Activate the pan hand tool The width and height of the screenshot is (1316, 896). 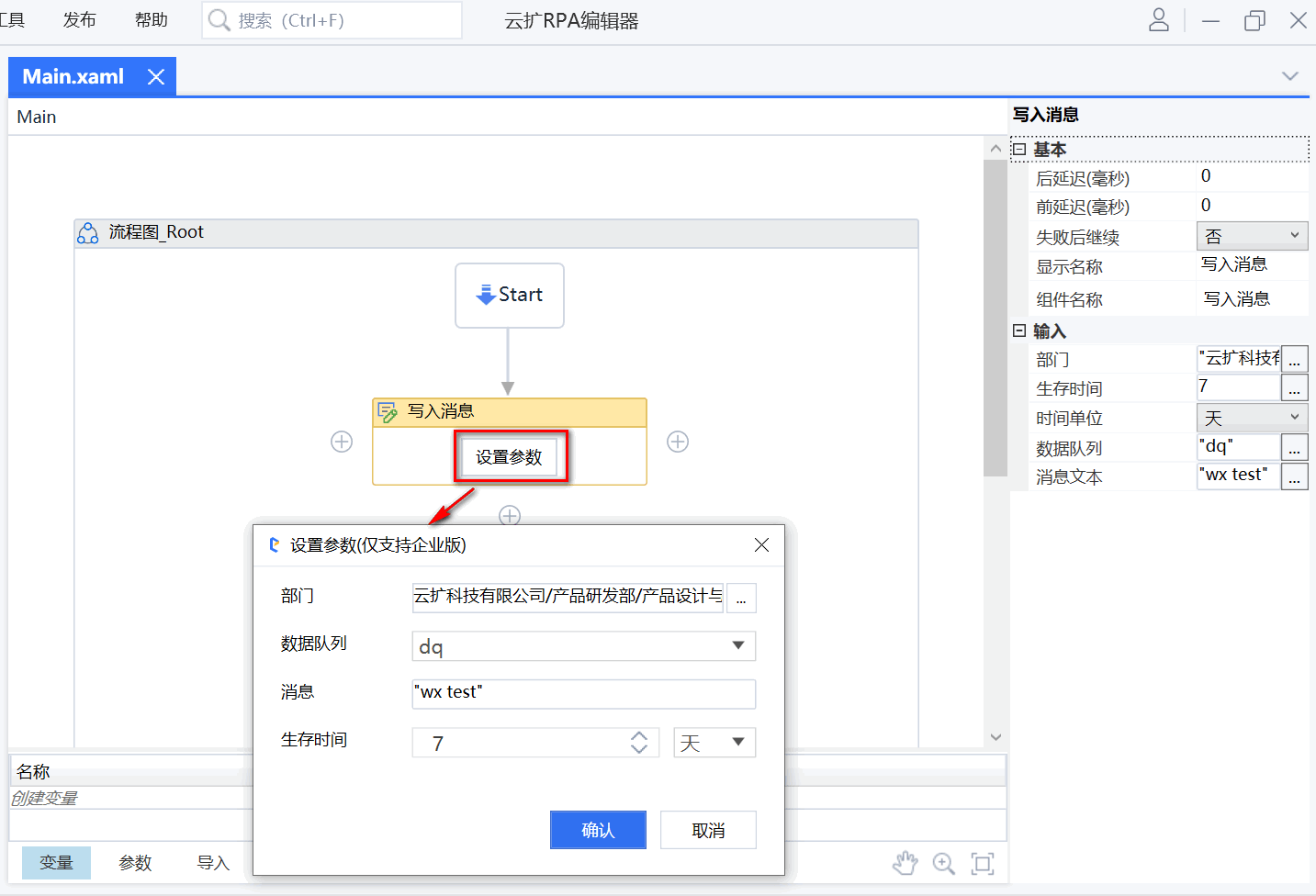pyautogui.click(x=905, y=863)
